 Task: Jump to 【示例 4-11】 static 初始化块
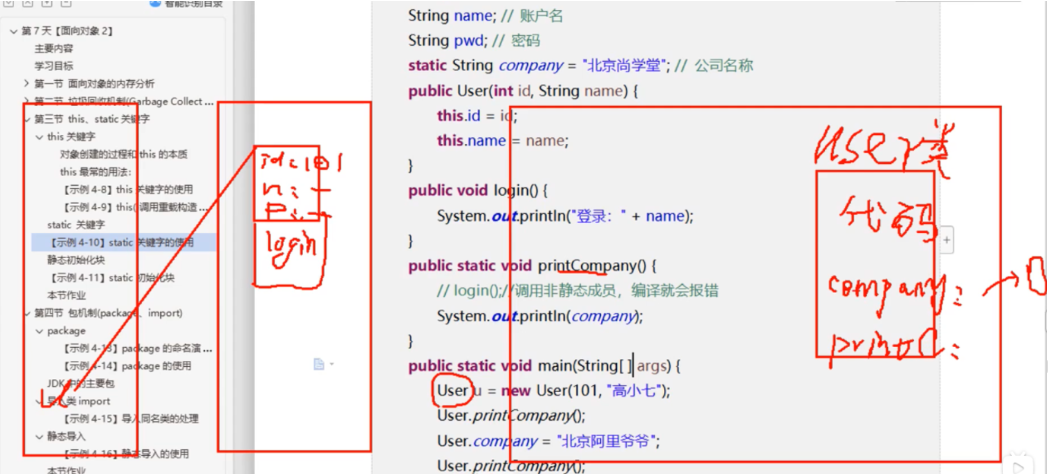(x=113, y=278)
